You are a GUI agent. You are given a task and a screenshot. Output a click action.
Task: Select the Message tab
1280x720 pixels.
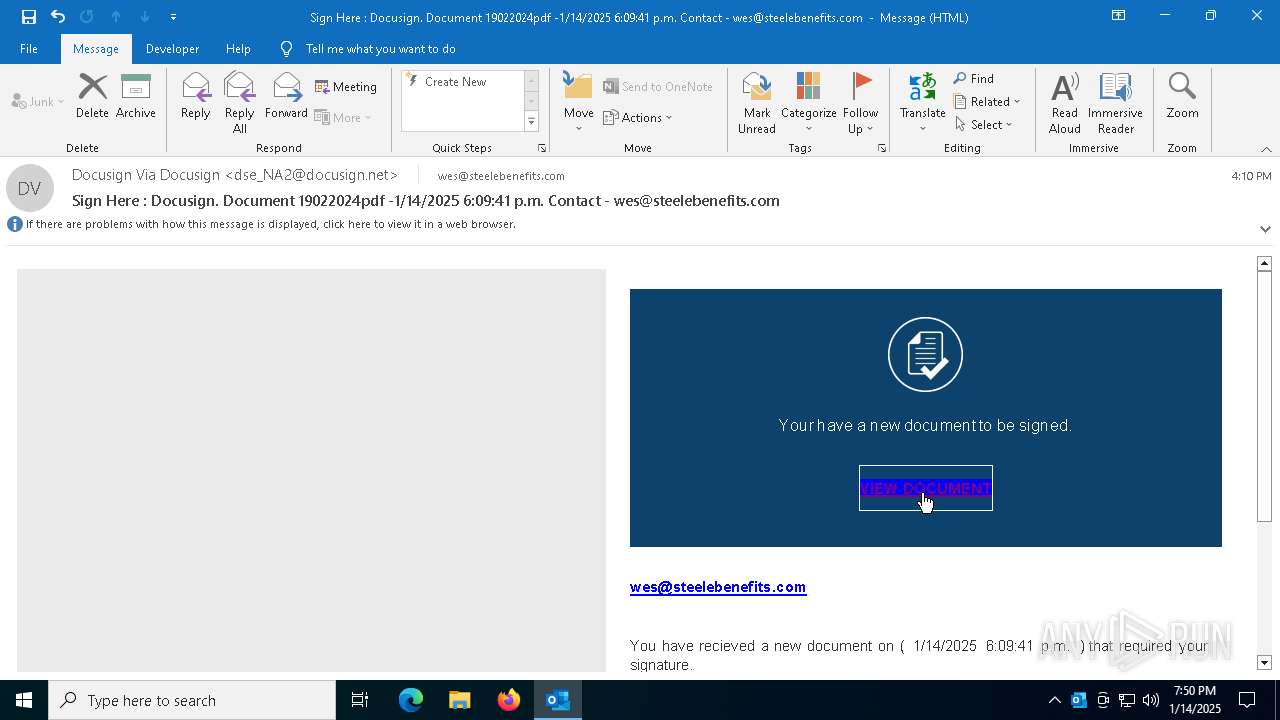[96, 49]
